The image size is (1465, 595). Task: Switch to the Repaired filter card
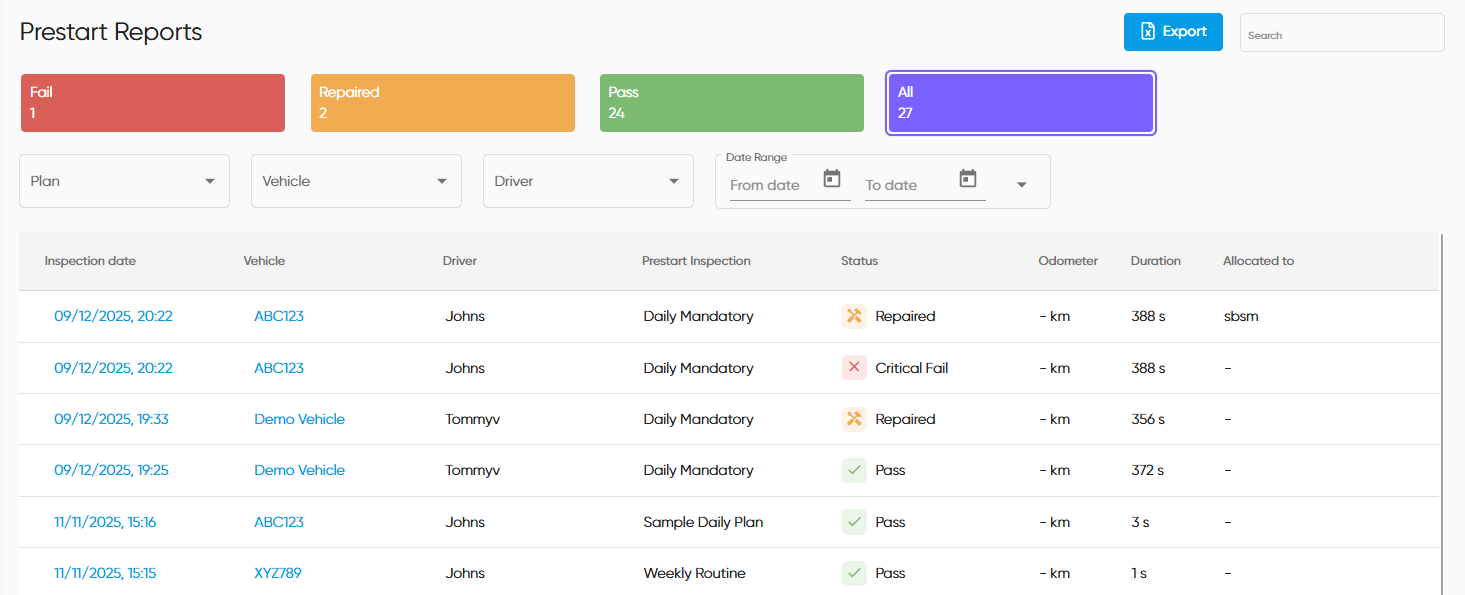coord(442,103)
